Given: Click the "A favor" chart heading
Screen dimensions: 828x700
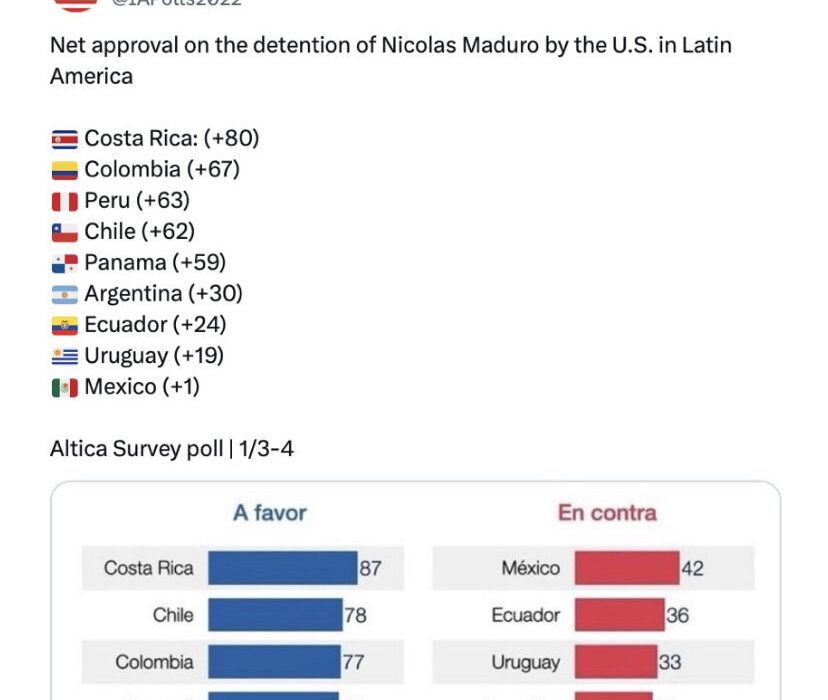Looking at the screenshot, I should tap(270, 513).
